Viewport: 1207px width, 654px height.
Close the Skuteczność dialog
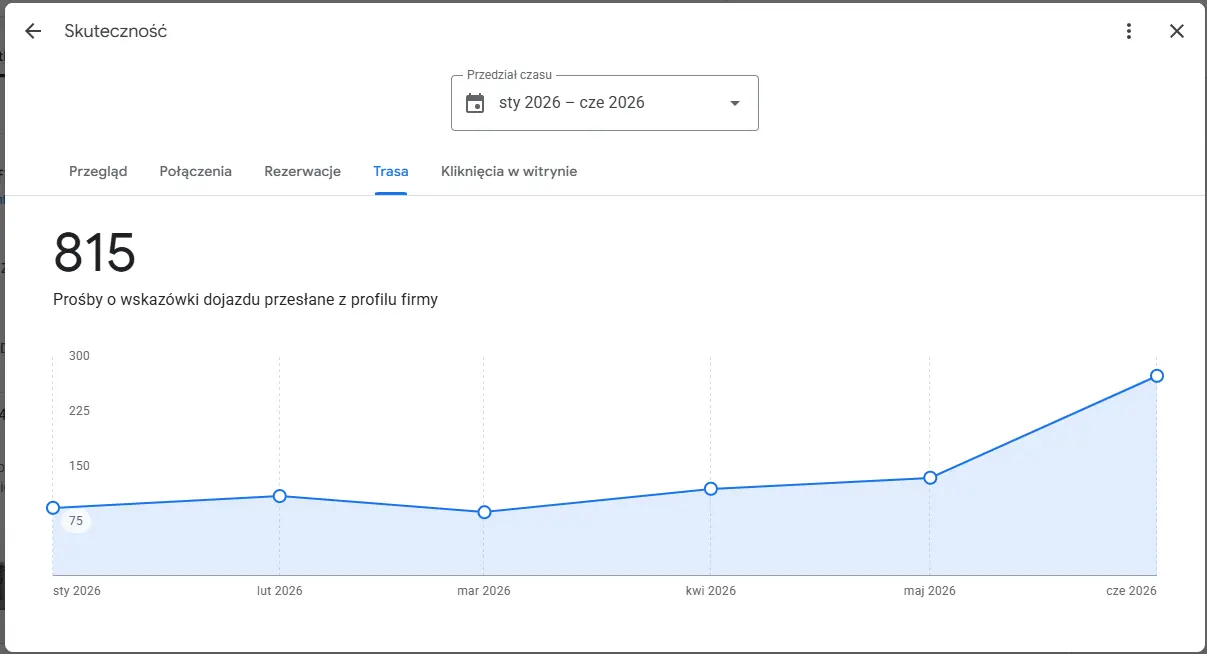[1177, 31]
